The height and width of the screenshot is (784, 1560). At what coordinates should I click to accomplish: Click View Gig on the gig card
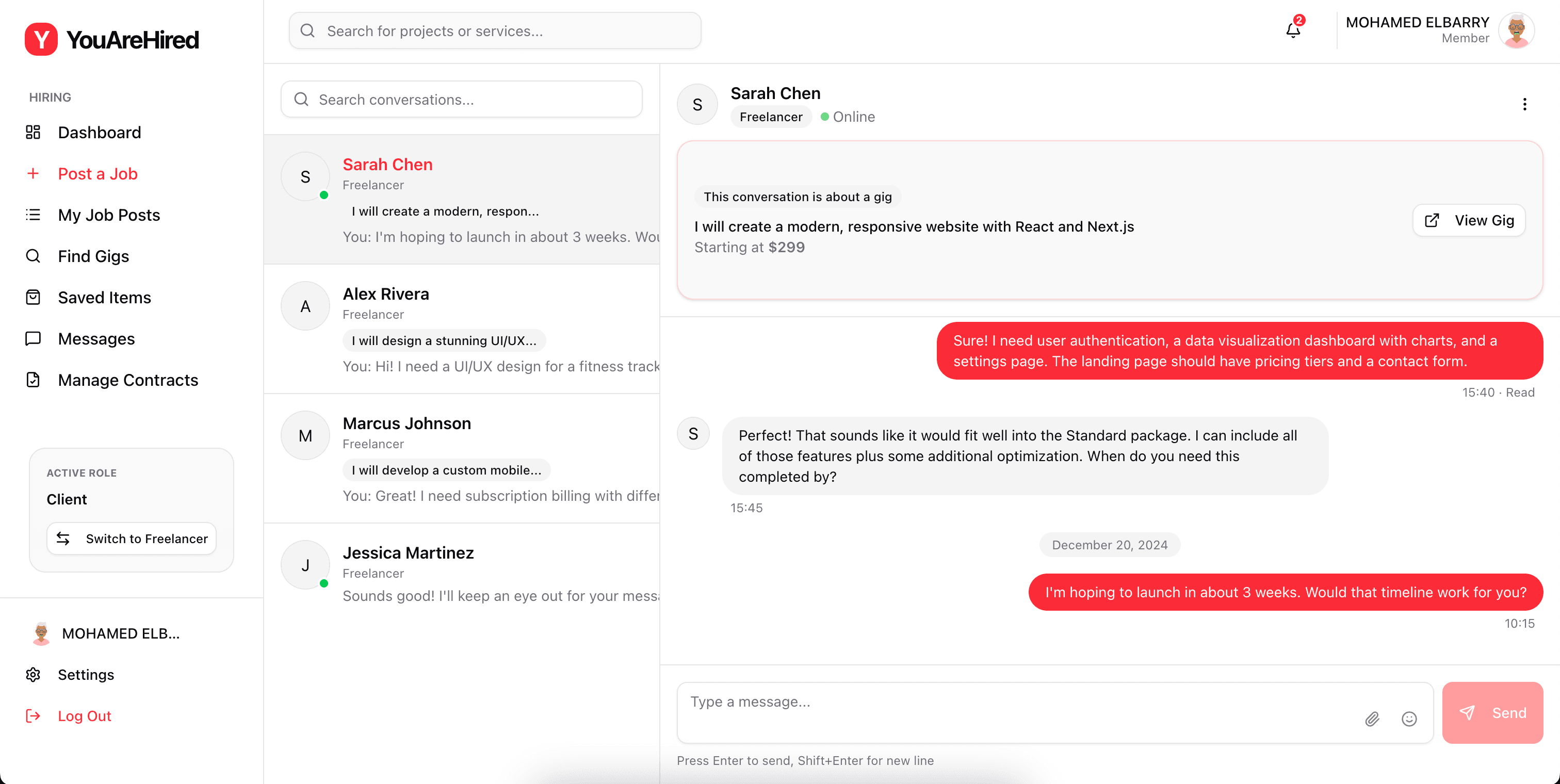1469,220
